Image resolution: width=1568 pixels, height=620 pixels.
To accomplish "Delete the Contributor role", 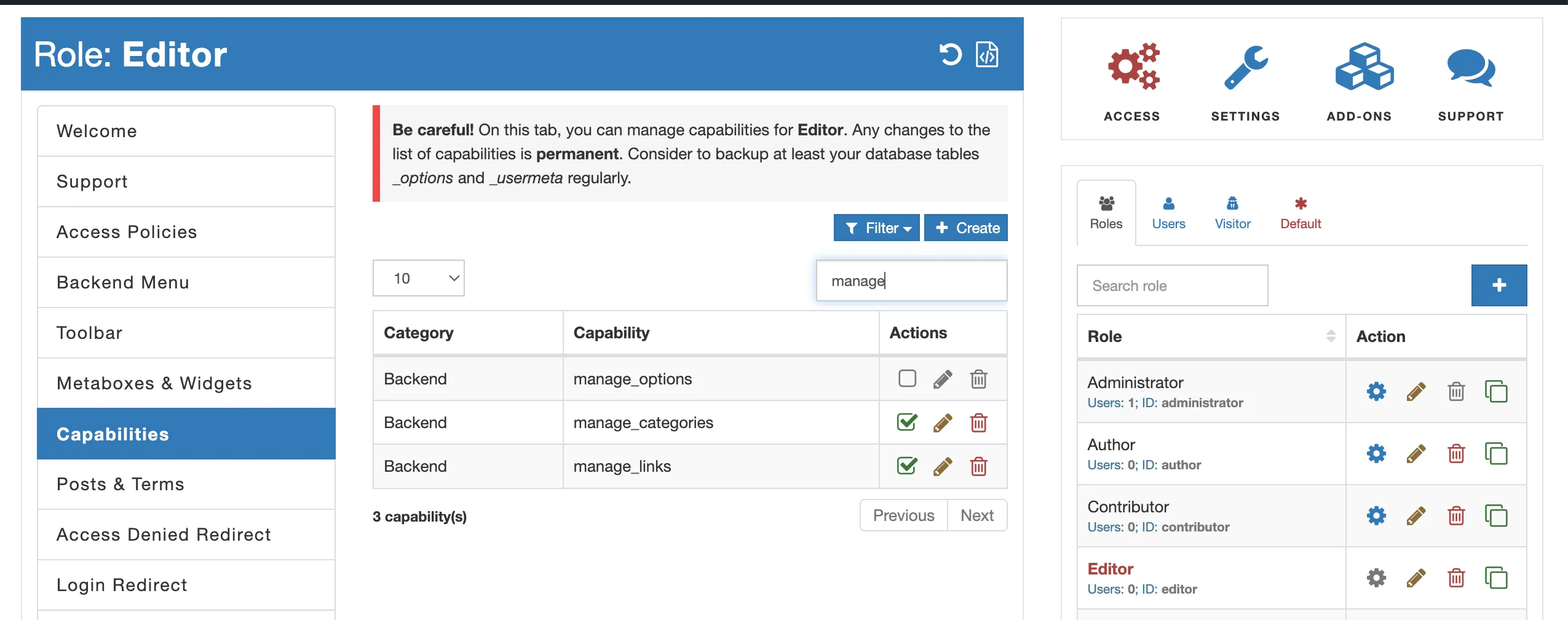I will tap(1456, 515).
